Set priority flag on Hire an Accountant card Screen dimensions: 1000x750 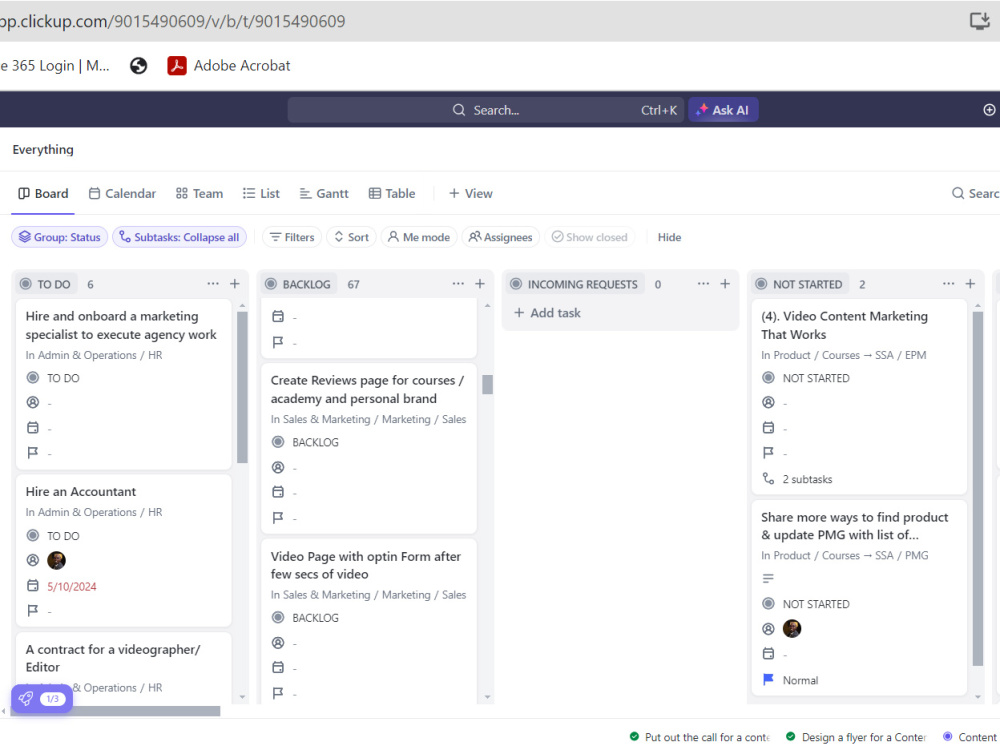pyautogui.click(x=33, y=611)
